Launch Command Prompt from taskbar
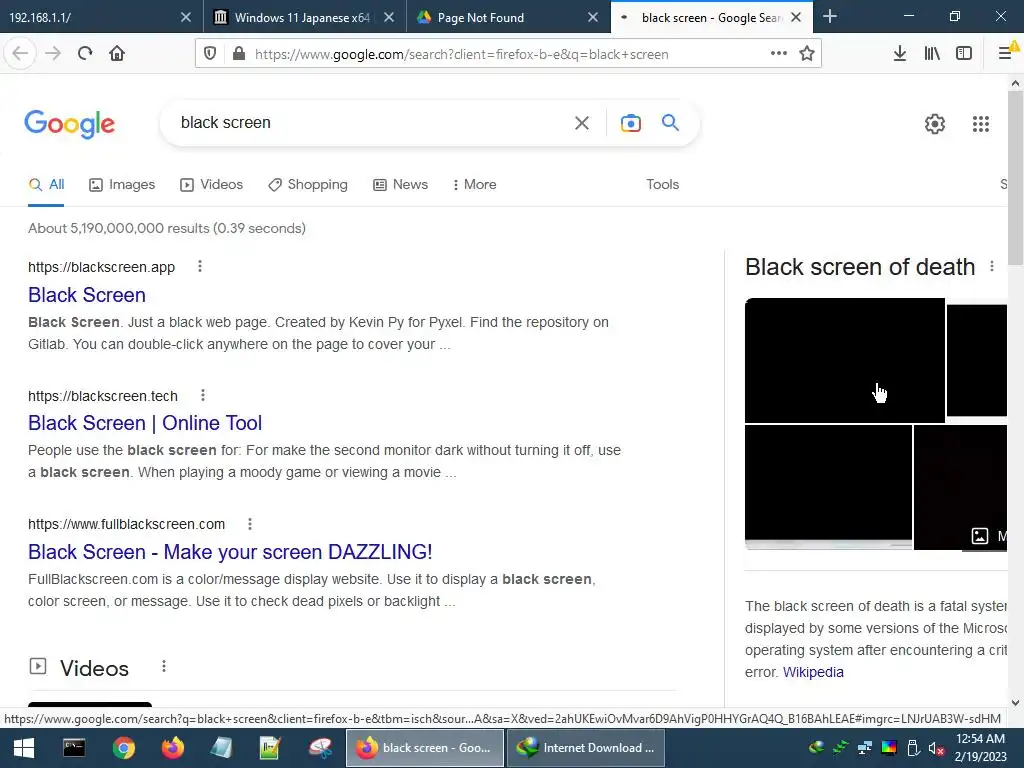 click(x=74, y=748)
